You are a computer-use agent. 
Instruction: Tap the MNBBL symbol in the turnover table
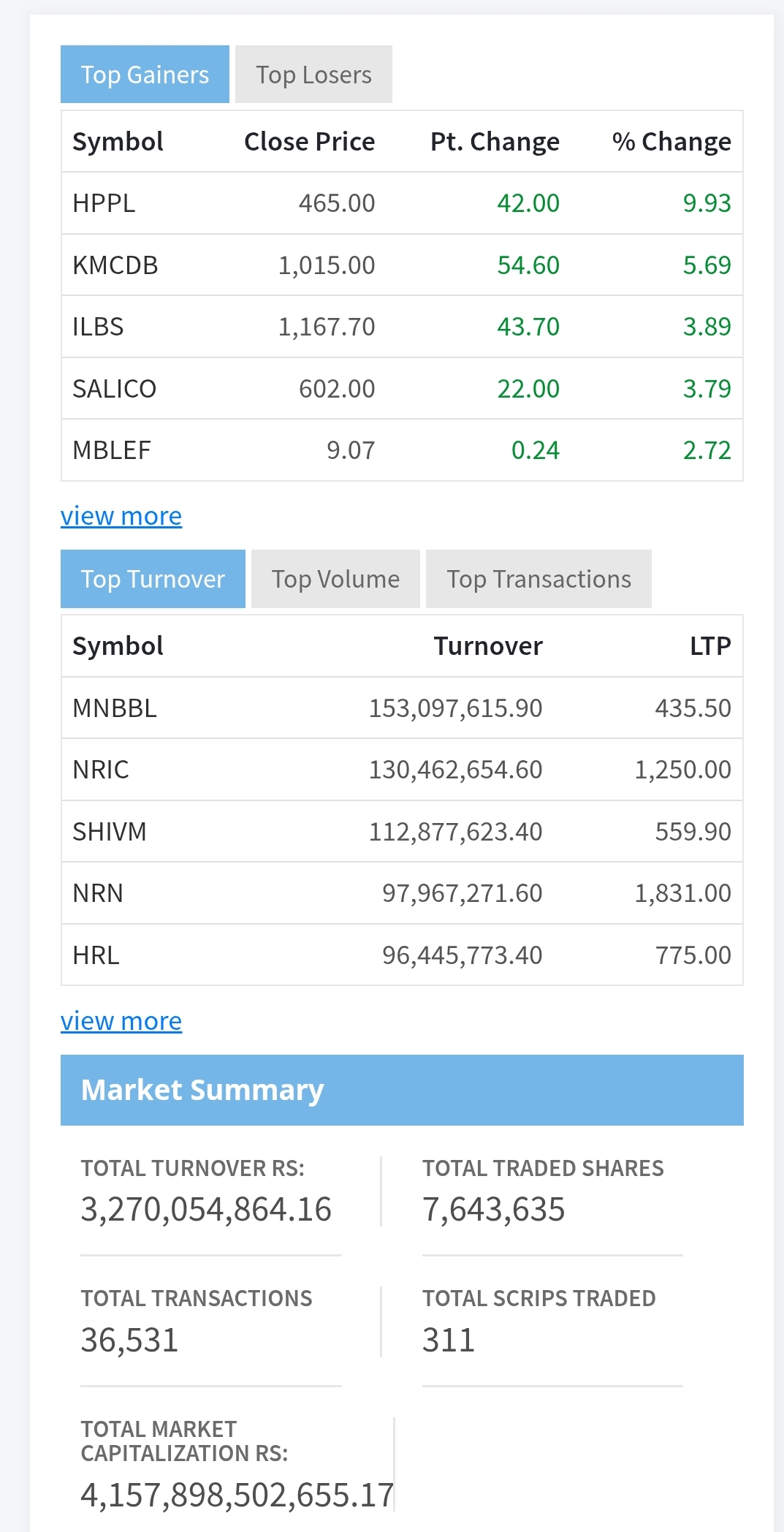click(x=115, y=708)
